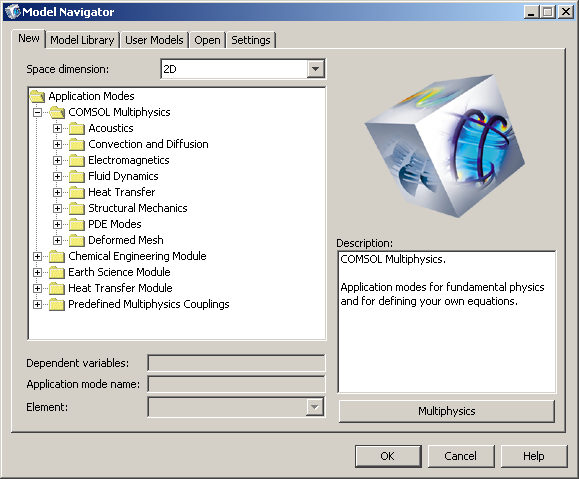The width and height of the screenshot is (579, 479).
Task: Expand the Heat Transfer node
Action: (x=57, y=192)
